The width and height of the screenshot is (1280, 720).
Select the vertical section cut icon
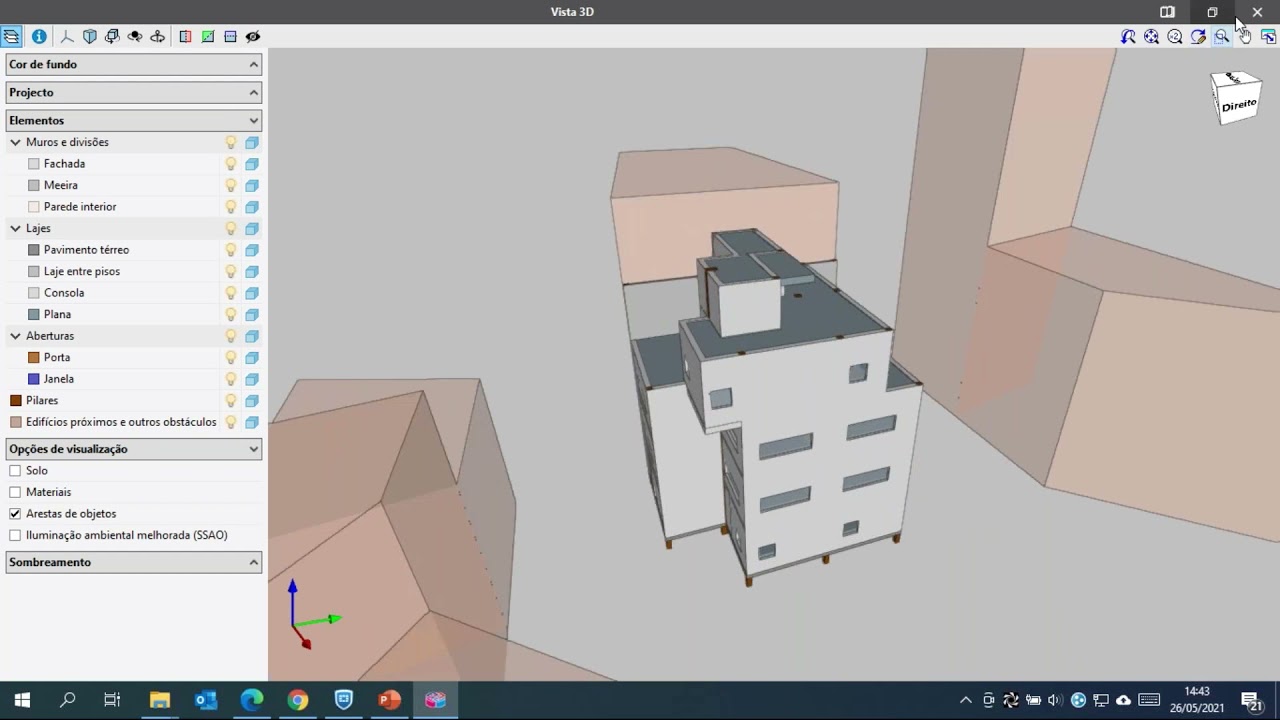[x=185, y=36]
